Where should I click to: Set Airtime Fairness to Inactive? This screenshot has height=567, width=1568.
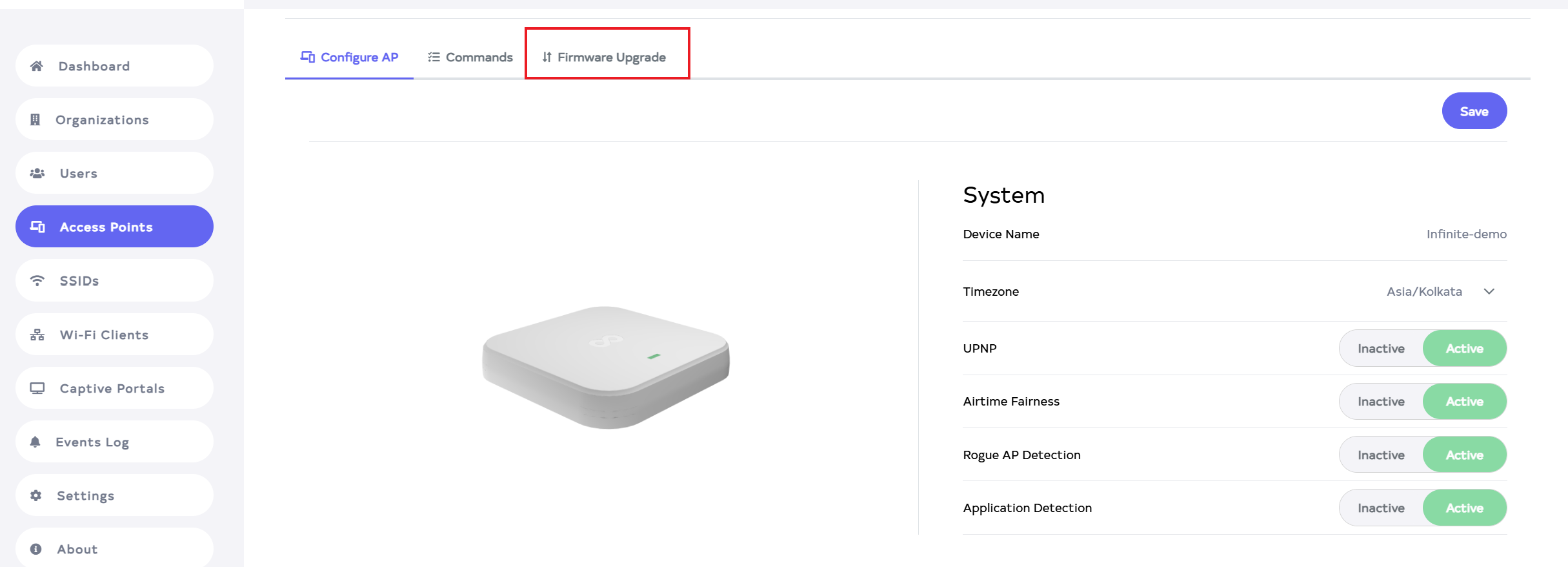pyautogui.click(x=1381, y=402)
